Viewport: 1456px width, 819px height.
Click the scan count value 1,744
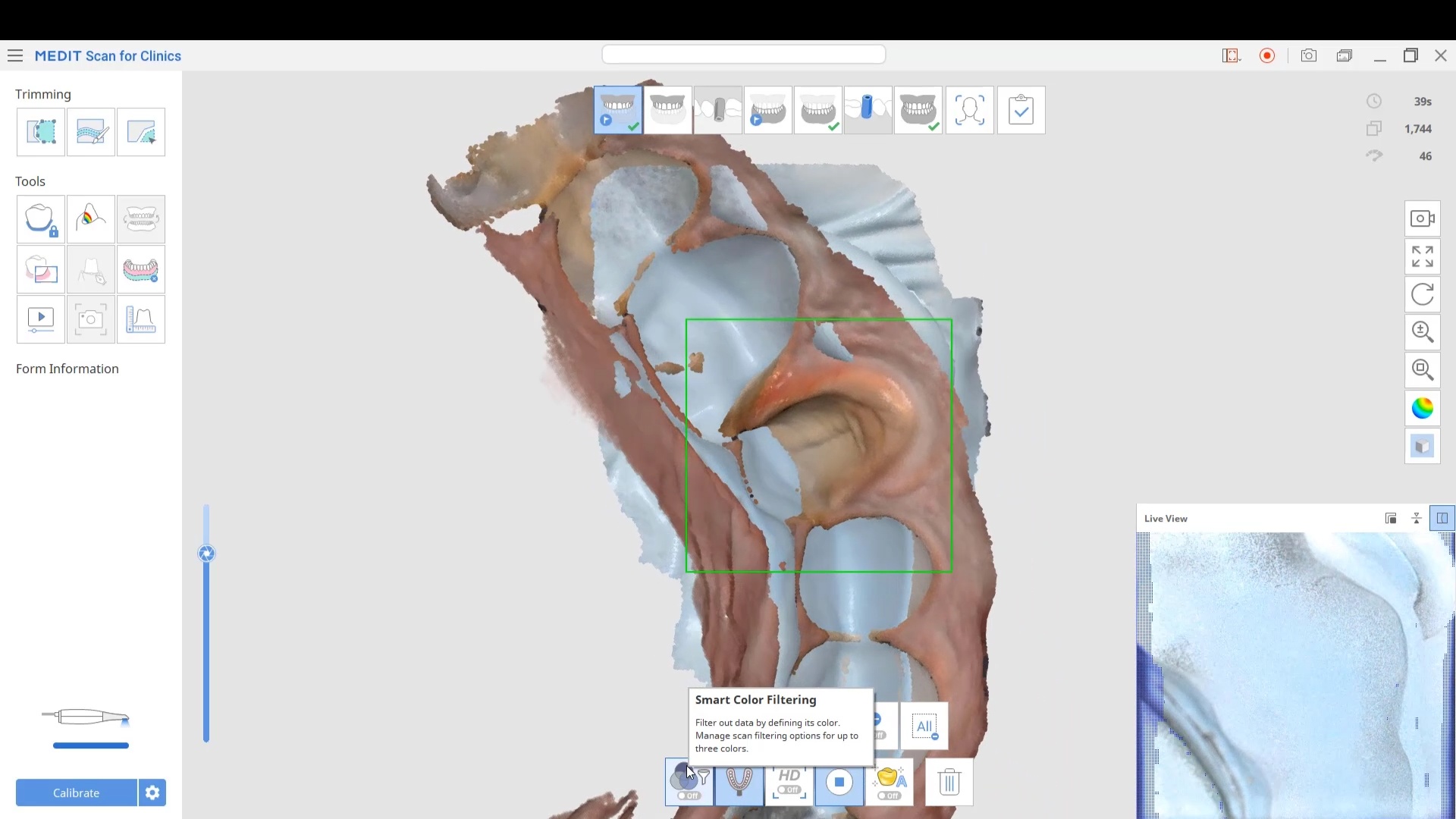tap(1418, 129)
